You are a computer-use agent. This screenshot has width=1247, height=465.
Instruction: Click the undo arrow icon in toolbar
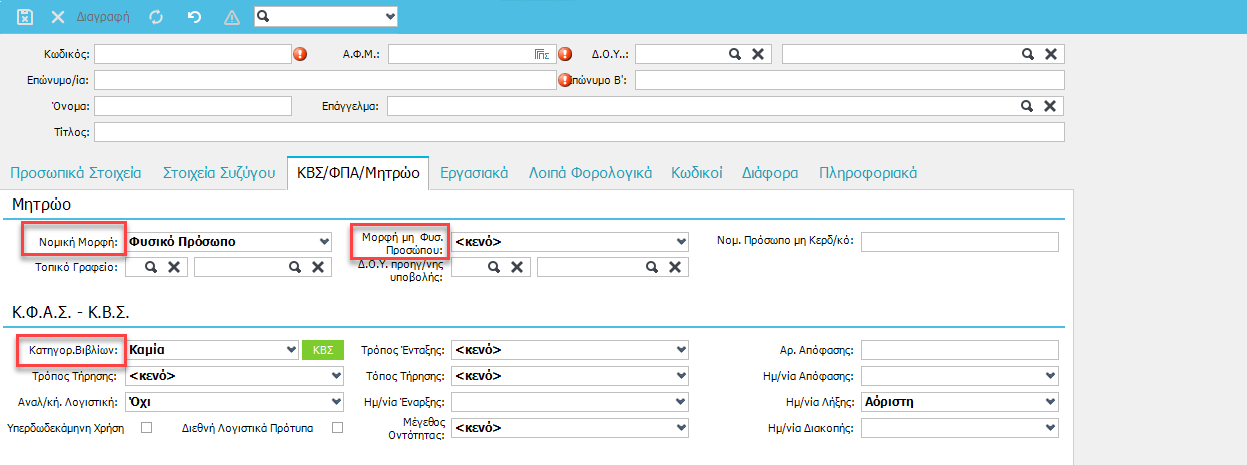tap(193, 17)
